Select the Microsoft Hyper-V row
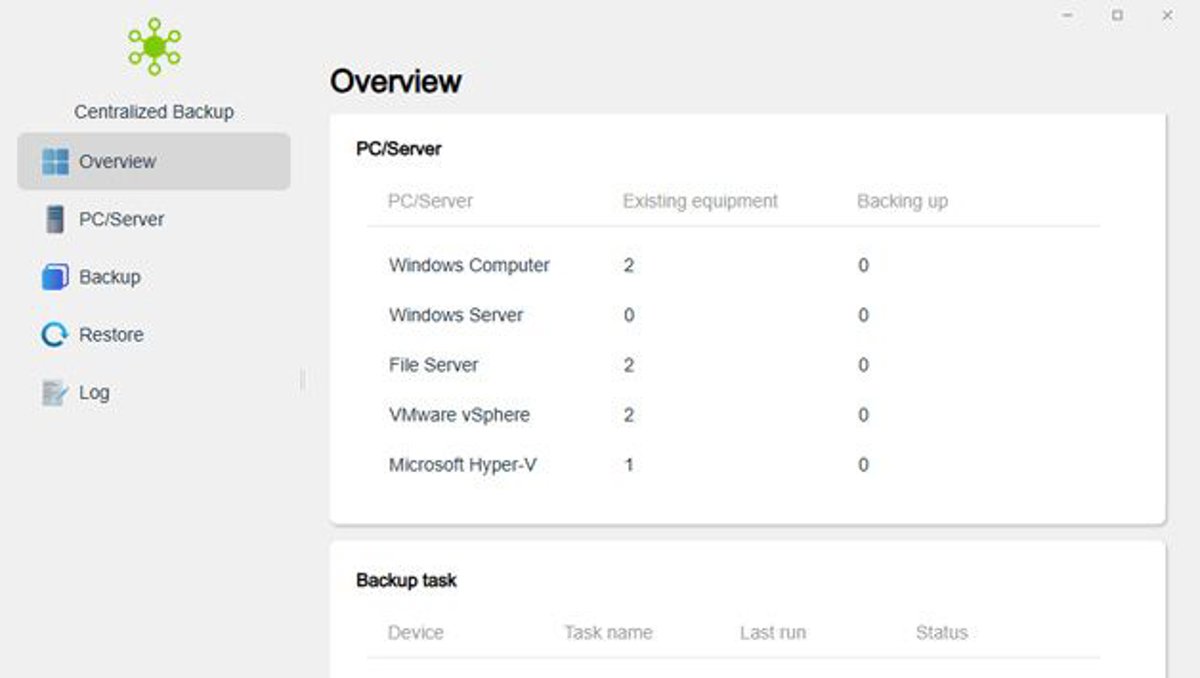The height and width of the screenshot is (678, 1200). point(462,465)
